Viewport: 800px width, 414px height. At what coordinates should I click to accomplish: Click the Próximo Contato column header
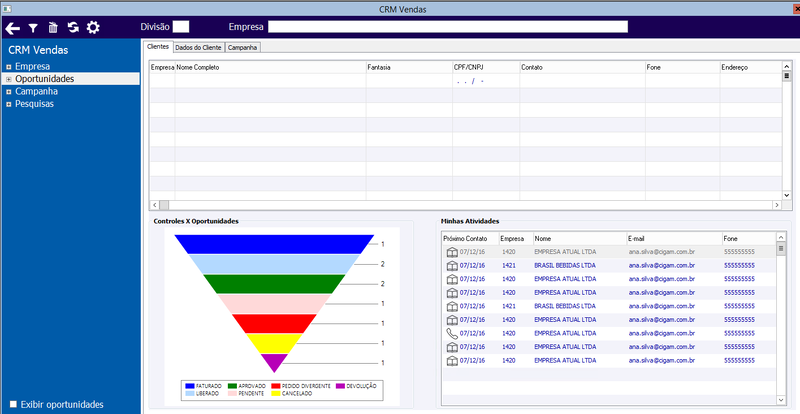click(x=470, y=238)
